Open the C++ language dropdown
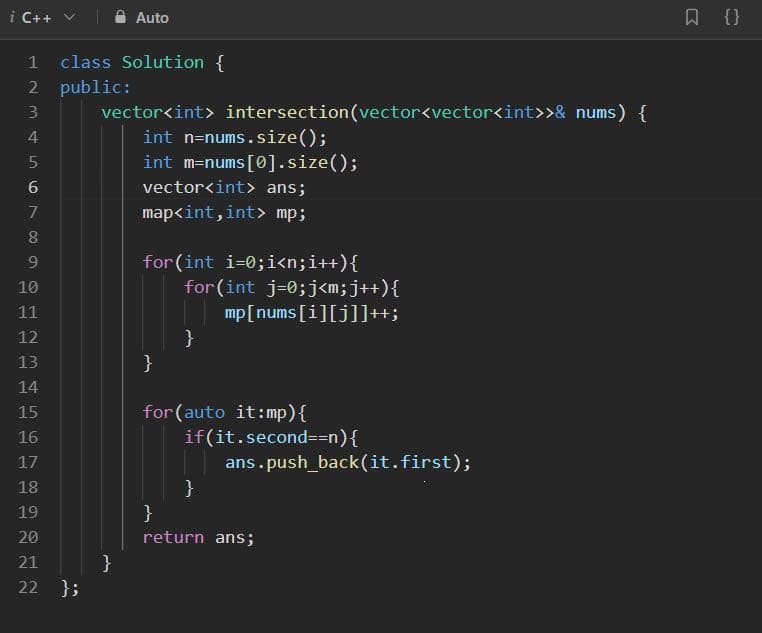Viewport: 762px width, 633px height. 38,17
